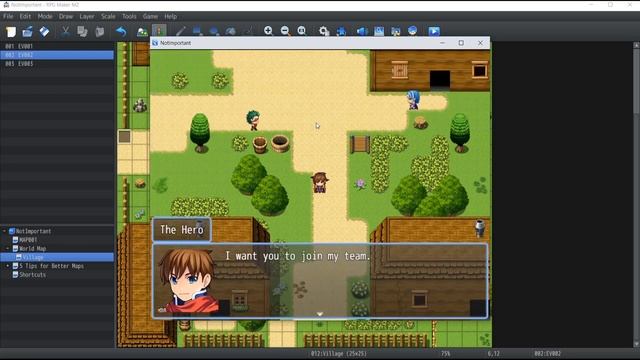640x360 pixels.
Task: Click the green-haired NPC in game window
Action: click(x=253, y=120)
